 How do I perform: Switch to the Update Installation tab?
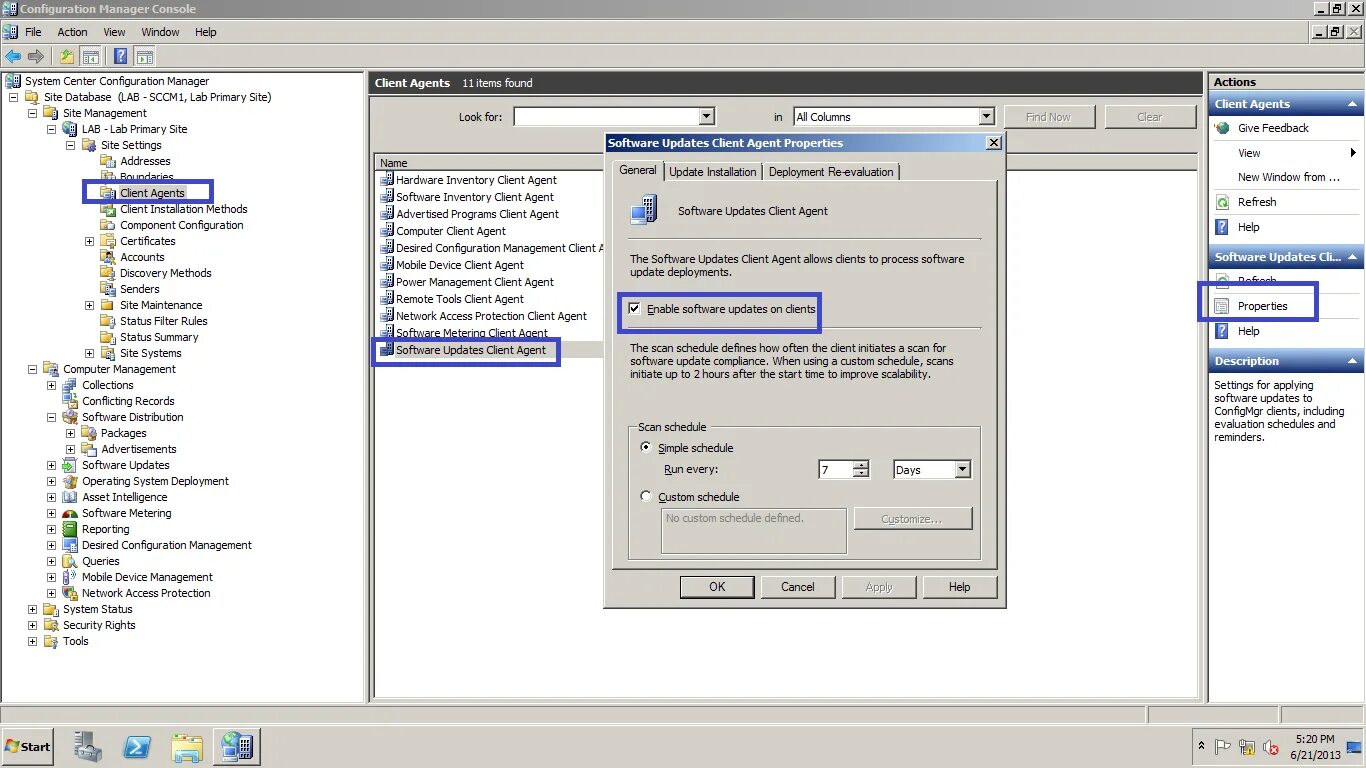pyautogui.click(x=713, y=172)
